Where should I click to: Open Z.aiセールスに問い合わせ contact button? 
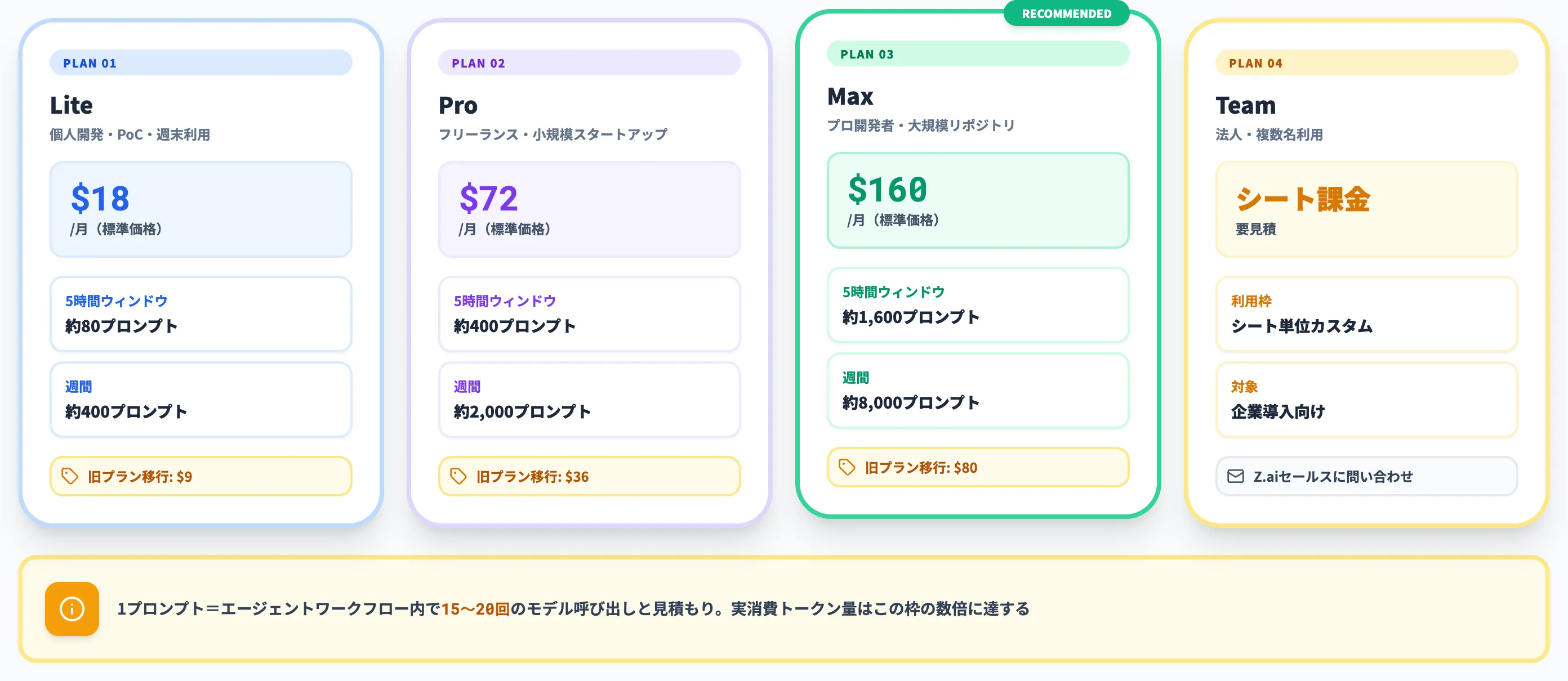(1366, 476)
